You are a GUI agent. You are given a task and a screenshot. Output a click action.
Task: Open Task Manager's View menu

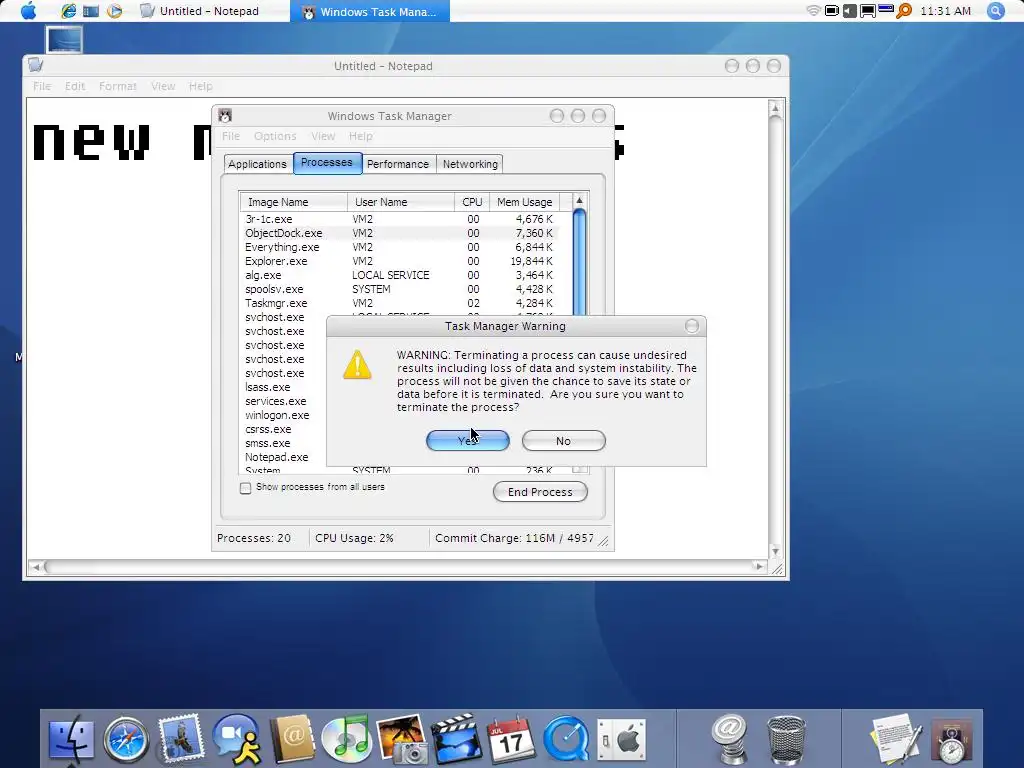(x=323, y=136)
